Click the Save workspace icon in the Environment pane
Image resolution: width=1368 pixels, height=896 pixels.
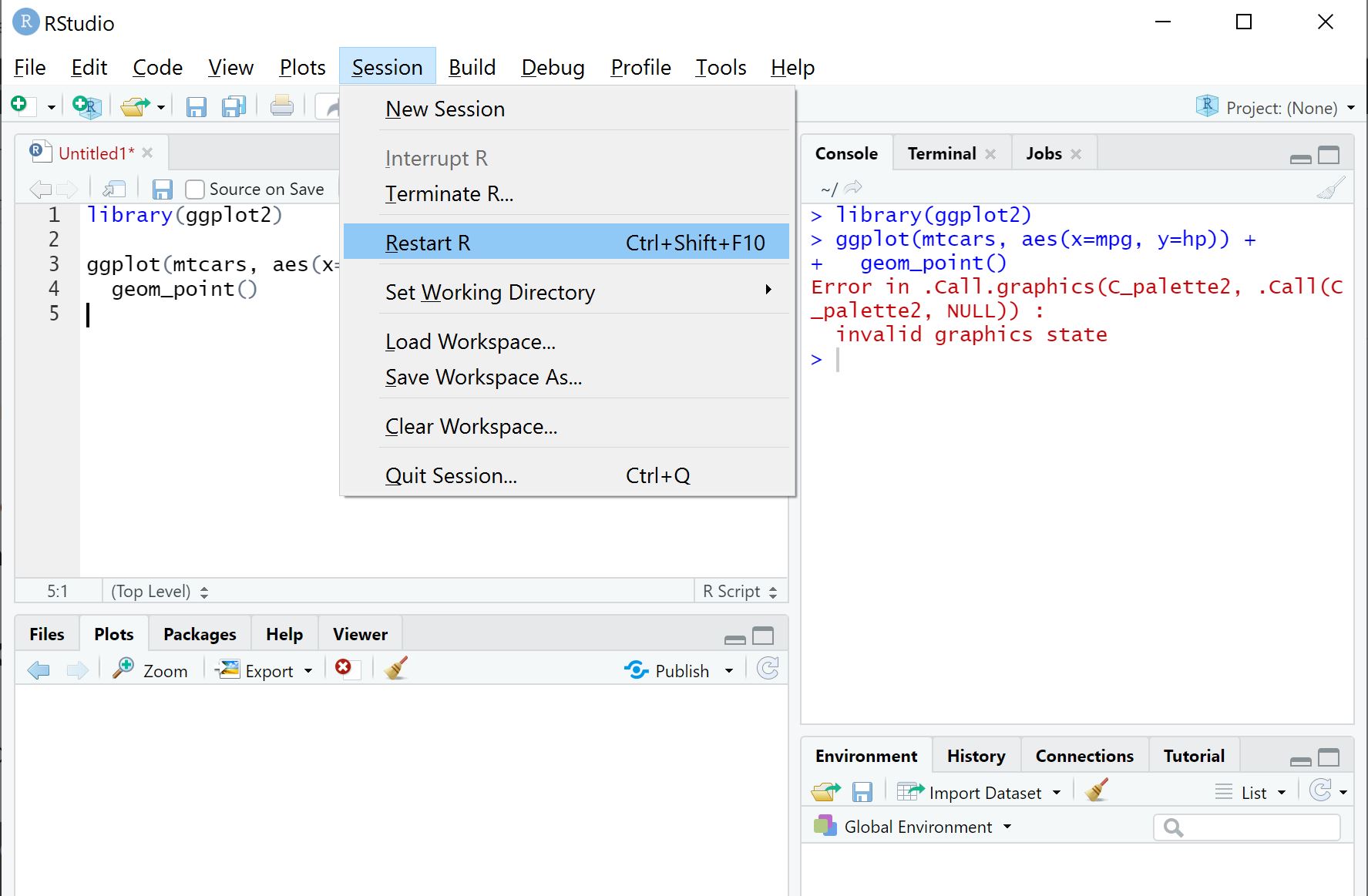[862, 791]
